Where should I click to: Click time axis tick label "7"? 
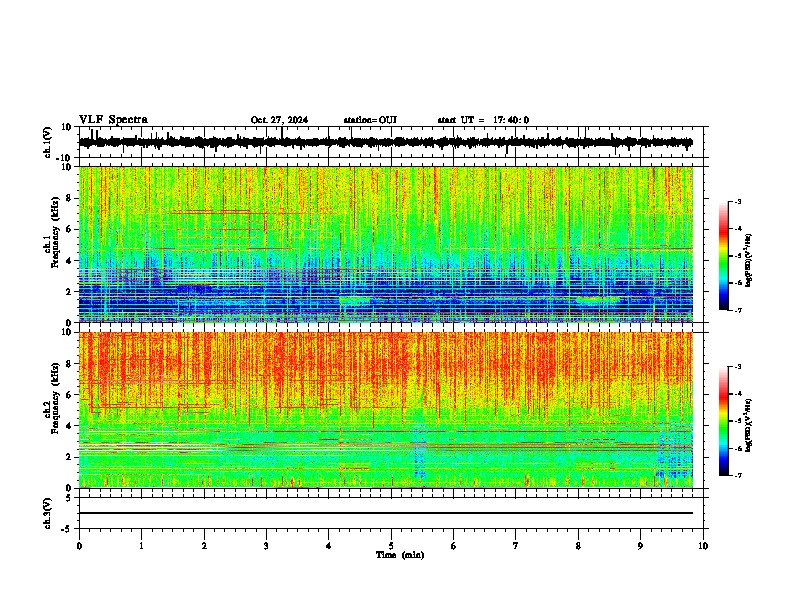click(516, 546)
